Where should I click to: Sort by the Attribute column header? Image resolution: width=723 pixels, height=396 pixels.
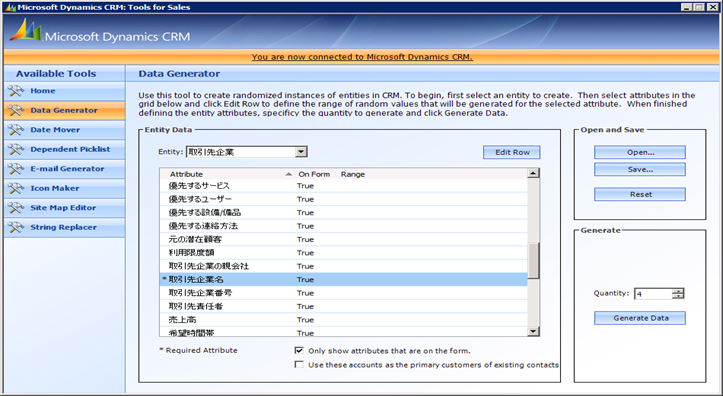coord(186,174)
